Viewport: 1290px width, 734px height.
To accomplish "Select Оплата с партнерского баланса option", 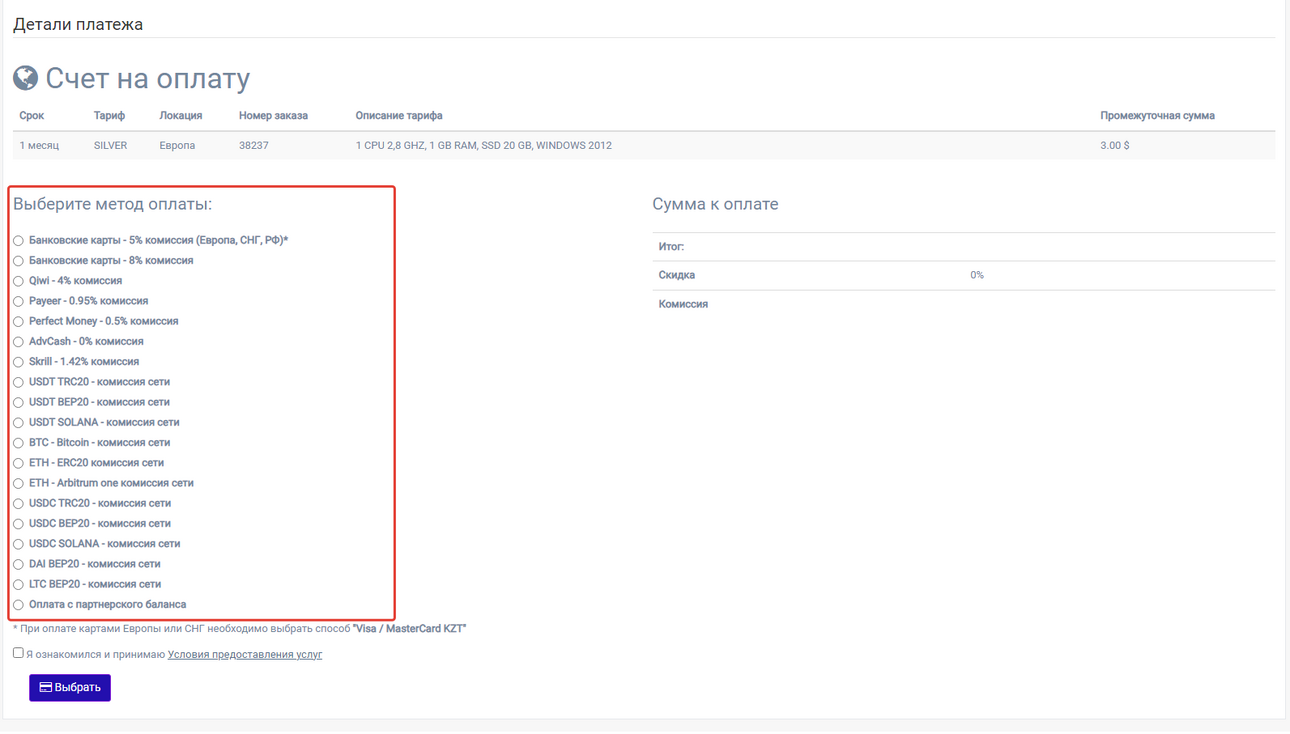I will pos(18,605).
